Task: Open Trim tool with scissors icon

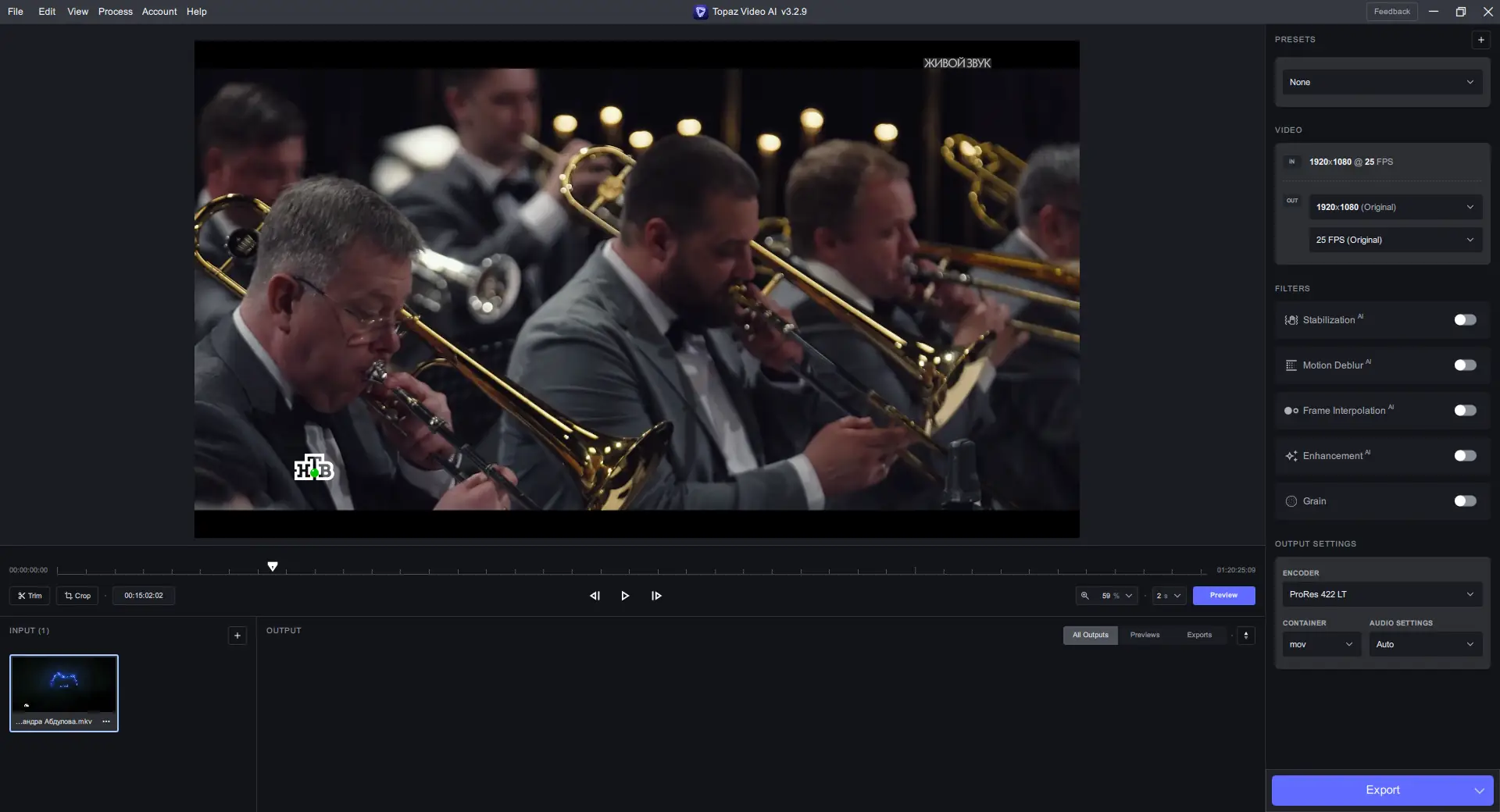Action: pos(30,596)
